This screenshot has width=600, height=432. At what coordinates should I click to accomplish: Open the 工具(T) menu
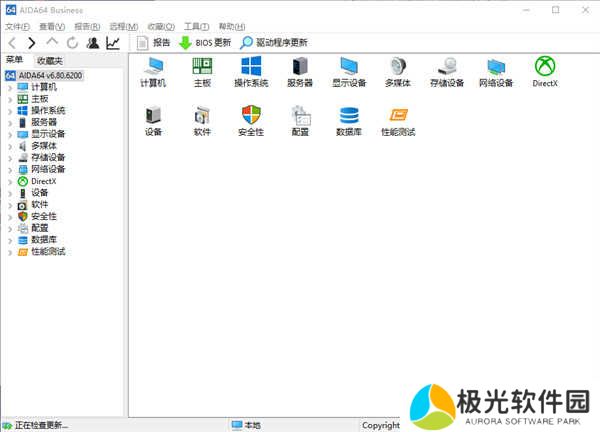point(196,26)
